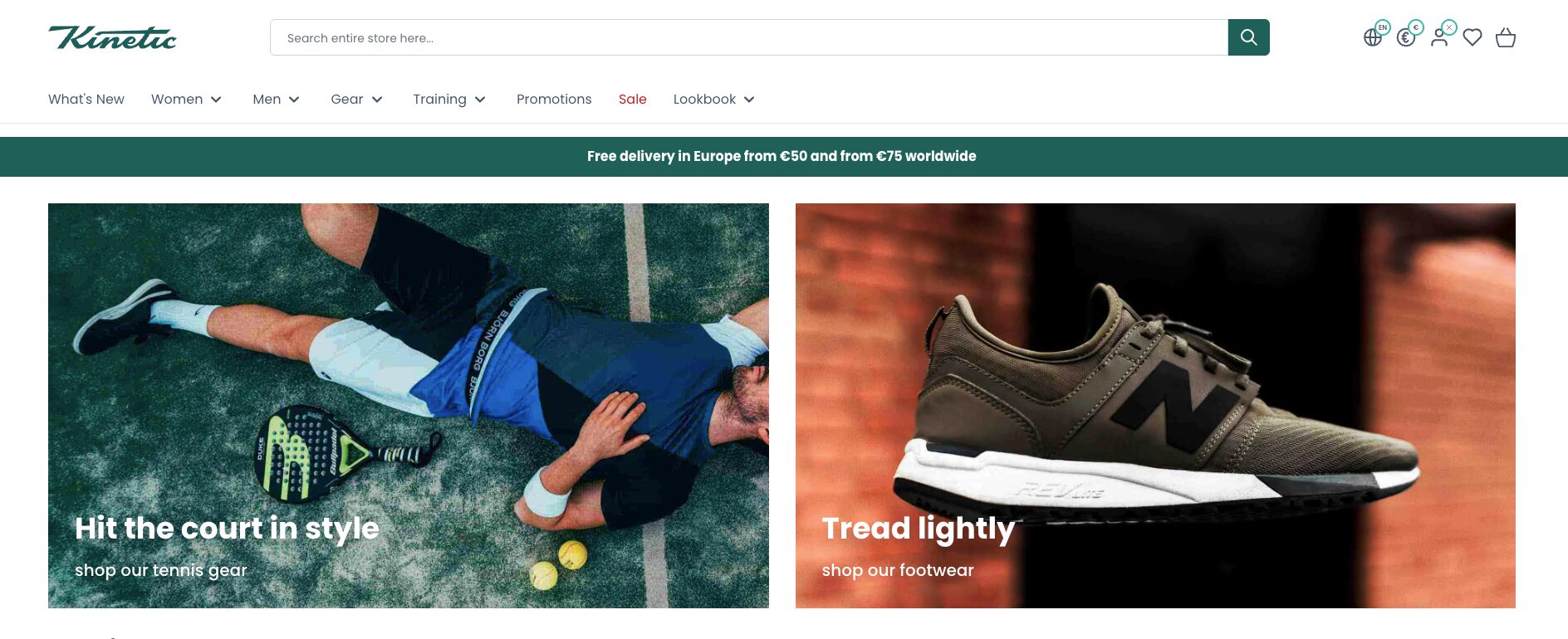1568x639 pixels.
Task: Open the shopping basket
Action: pyautogui.click(x=1506, y=37)
